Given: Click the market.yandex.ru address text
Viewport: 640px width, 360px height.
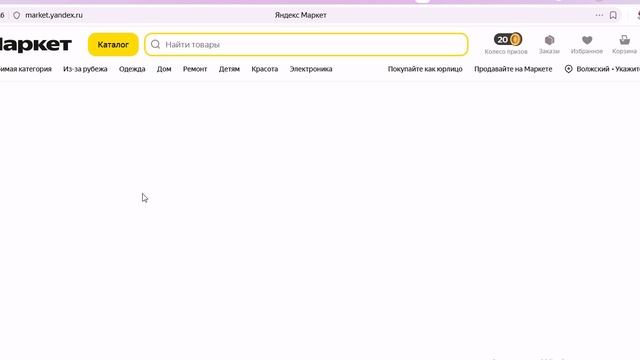Looking at the screenshot, I should pos(54,15).
